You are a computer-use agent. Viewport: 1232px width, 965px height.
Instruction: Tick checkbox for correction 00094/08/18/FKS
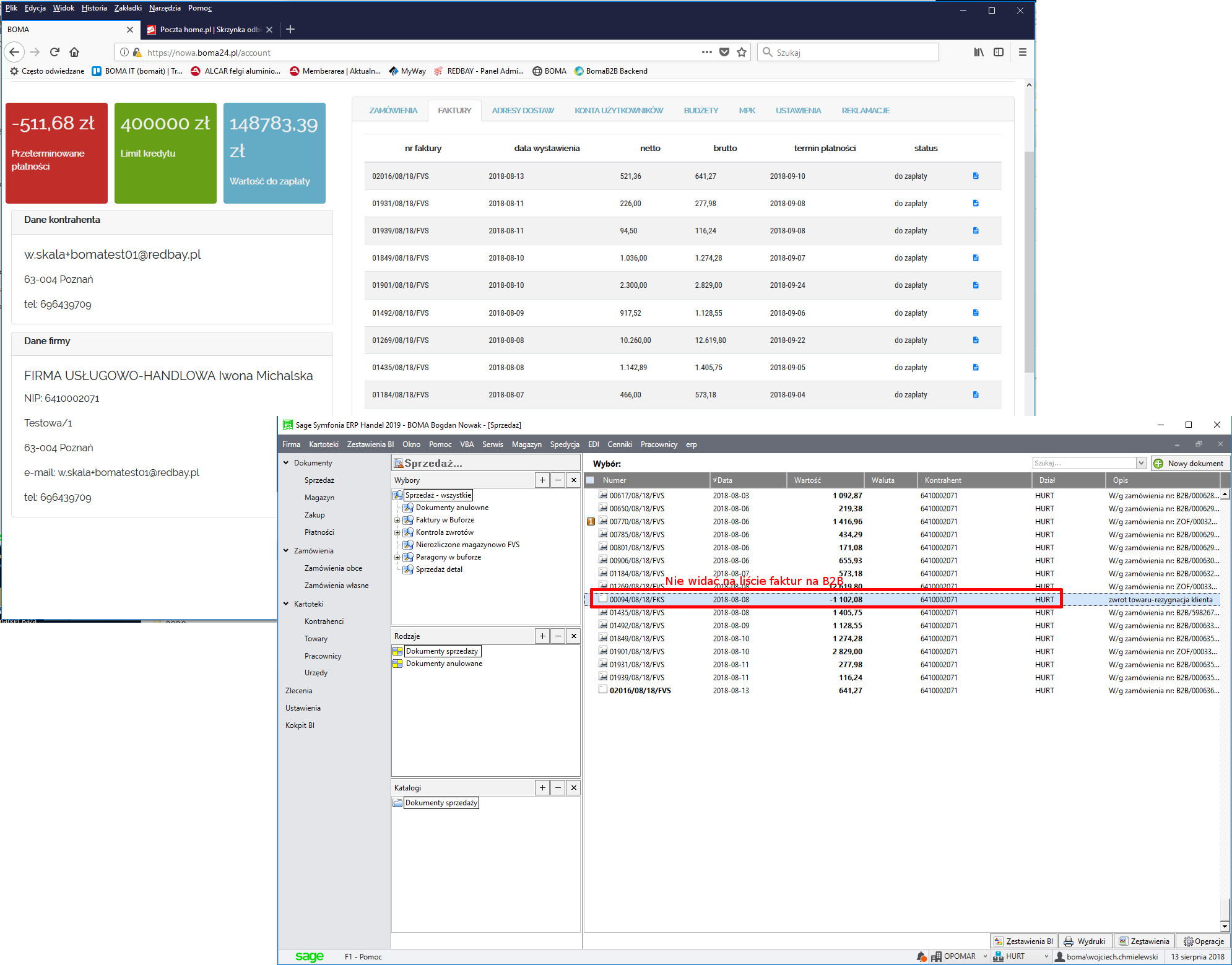(x=602, y=599)
